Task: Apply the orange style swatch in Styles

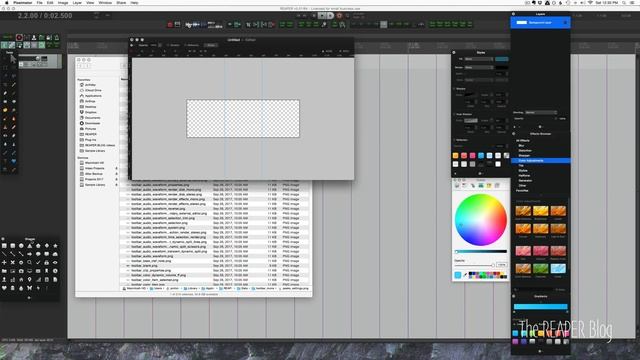Action: [456, 156]
